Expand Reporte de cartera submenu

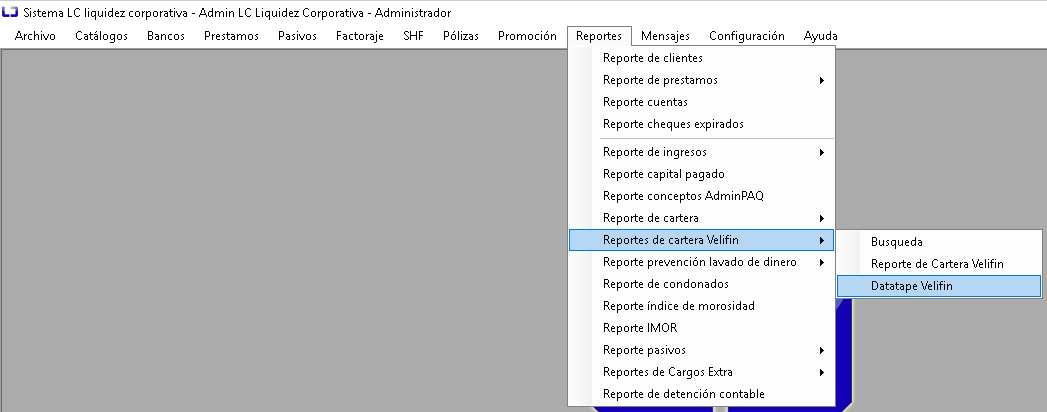(701, 218)
